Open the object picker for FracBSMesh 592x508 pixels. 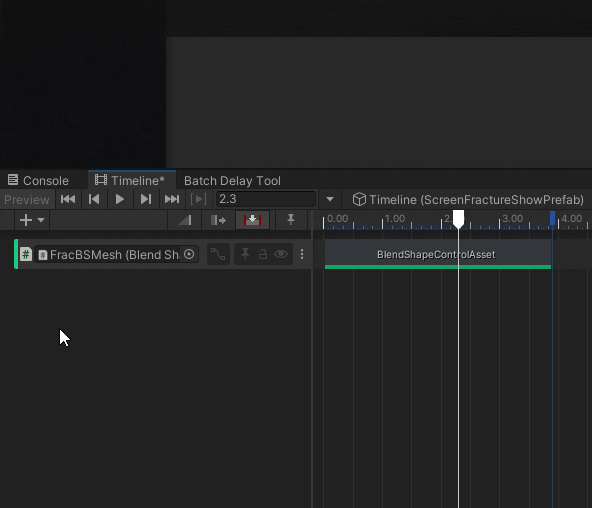[189, 254]
